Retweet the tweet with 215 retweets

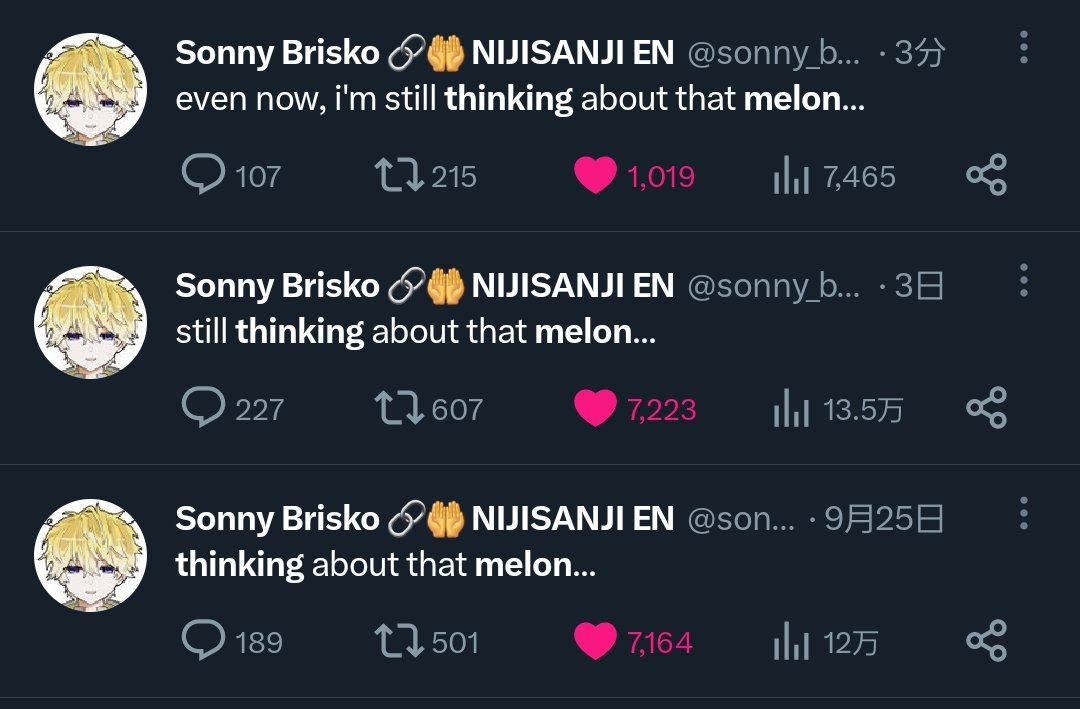click(398, 176)
